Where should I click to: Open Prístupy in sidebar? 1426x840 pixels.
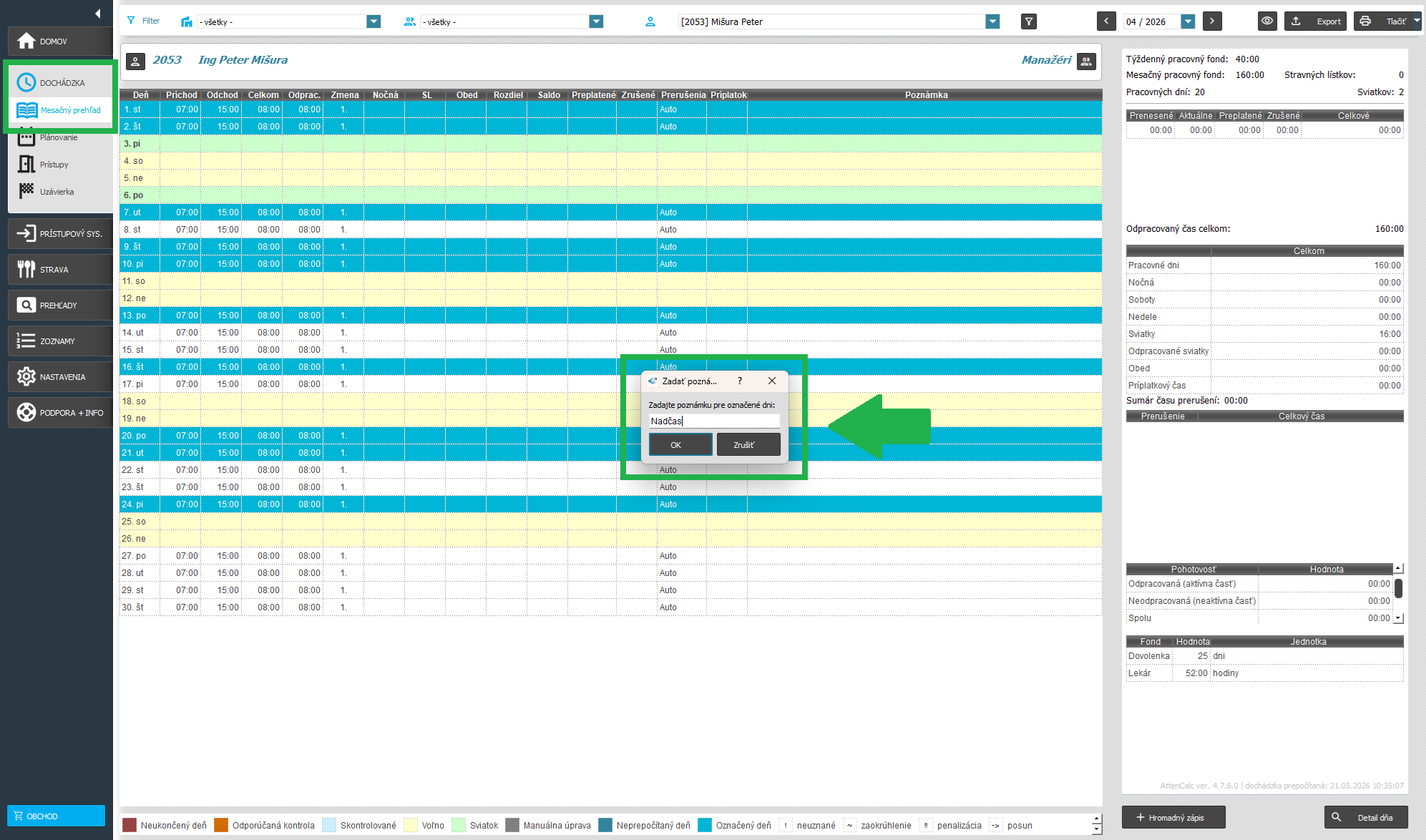[54, 165]
